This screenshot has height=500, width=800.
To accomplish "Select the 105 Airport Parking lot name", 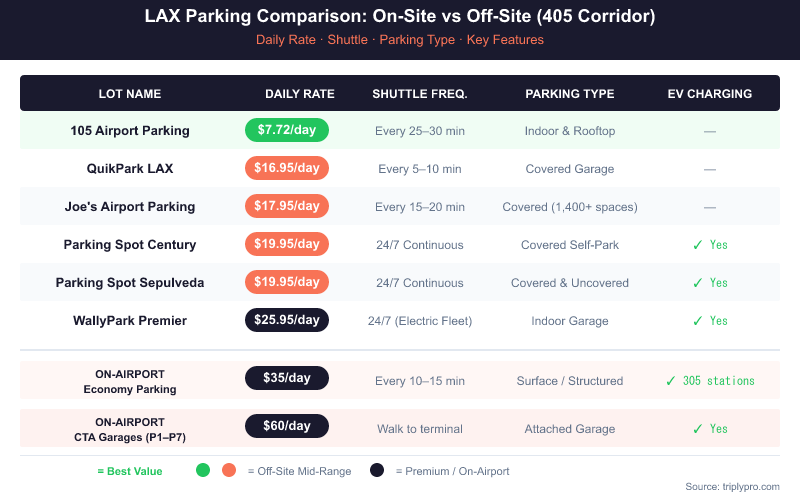I will (130, 130).
